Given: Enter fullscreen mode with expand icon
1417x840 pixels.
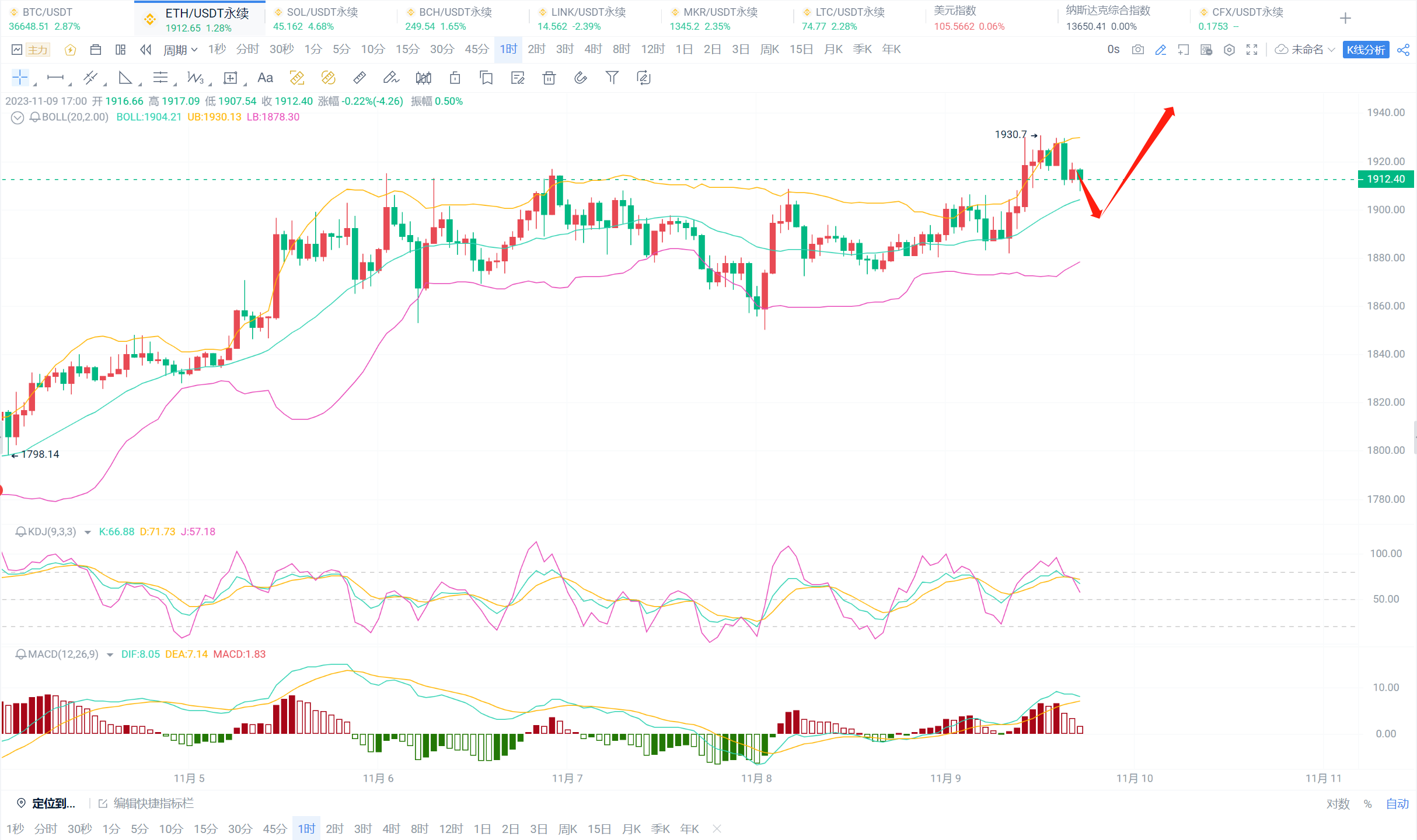Looking at the screenshot, I should pos(1252,50).
